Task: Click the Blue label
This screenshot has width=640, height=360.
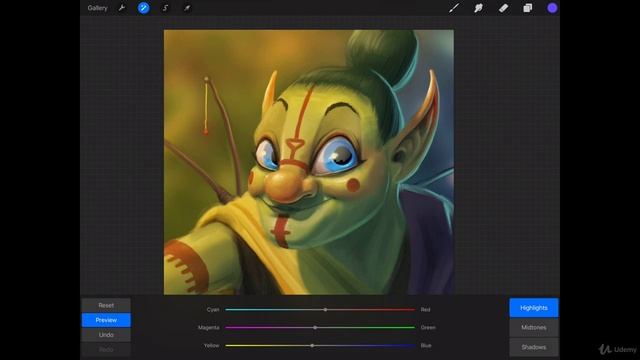Action: 426,345
